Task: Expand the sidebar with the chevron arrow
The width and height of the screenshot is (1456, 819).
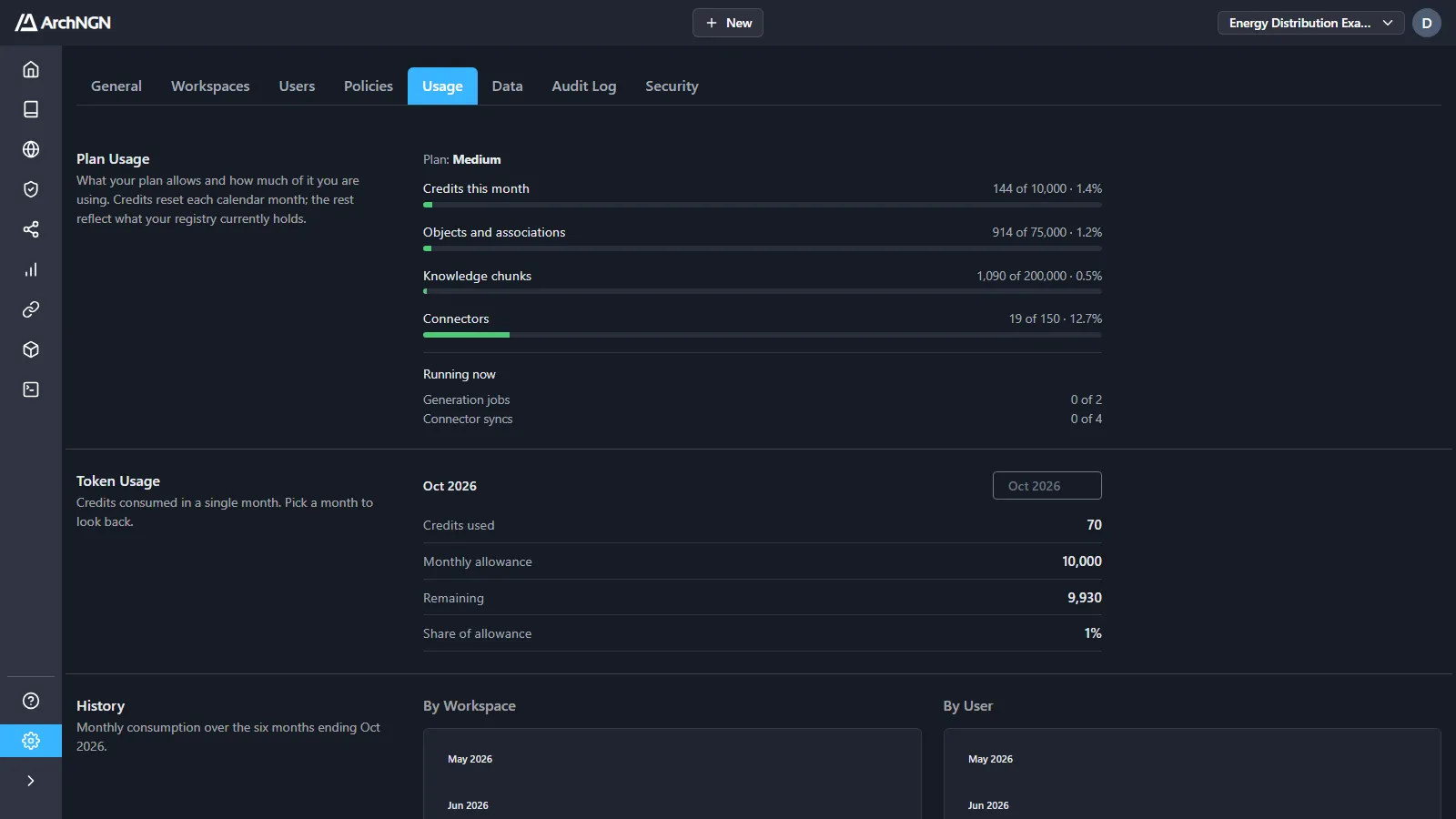Action: pyautogui.click(x=31, y=781)
